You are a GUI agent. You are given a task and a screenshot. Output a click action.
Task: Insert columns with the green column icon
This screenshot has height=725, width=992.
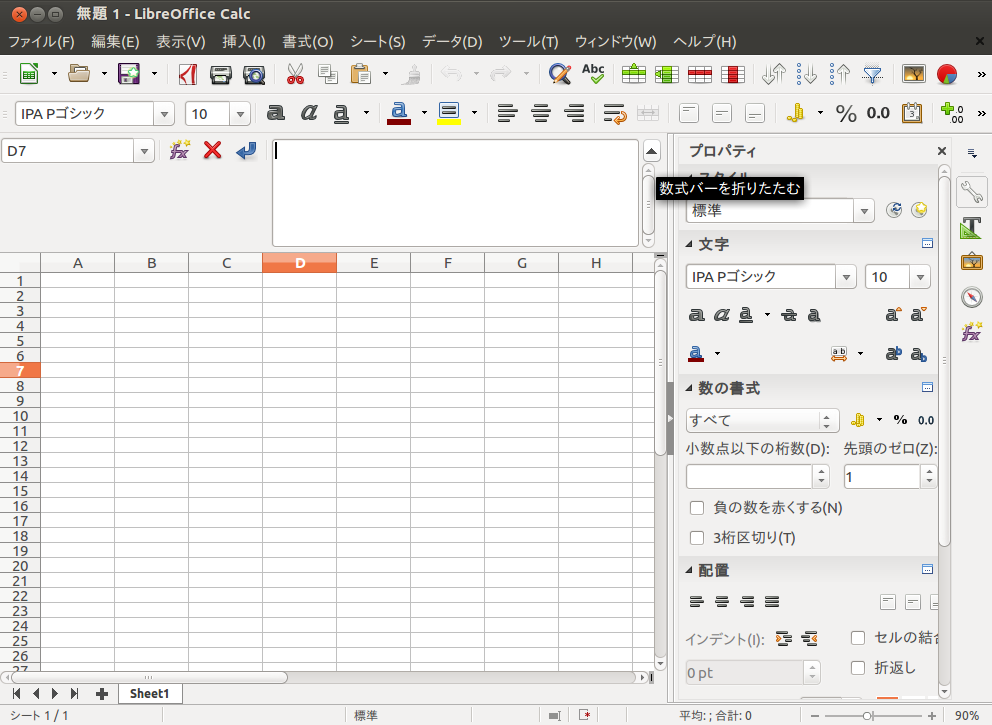(x=667, y=75)
